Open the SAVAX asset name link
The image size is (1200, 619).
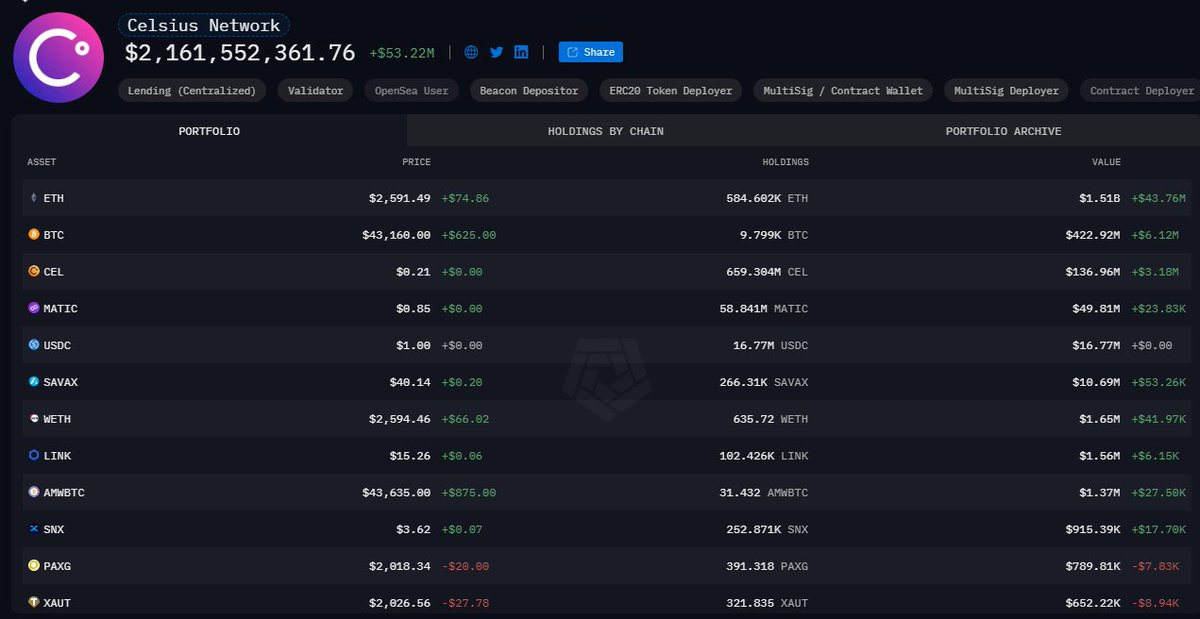[x=60, y=382]
